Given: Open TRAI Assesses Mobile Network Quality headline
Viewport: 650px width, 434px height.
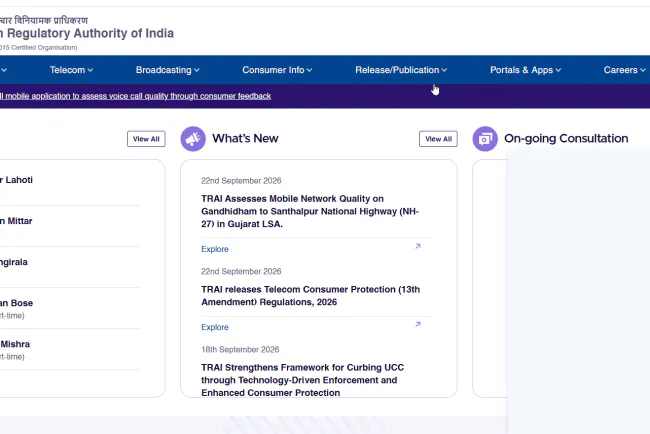Looking at the screenshot, I should pyautogui.click(x=310, y=211).
